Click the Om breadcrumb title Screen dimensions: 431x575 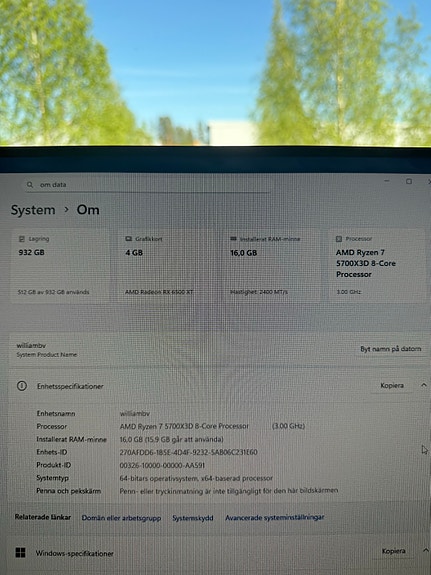[88, 210]
